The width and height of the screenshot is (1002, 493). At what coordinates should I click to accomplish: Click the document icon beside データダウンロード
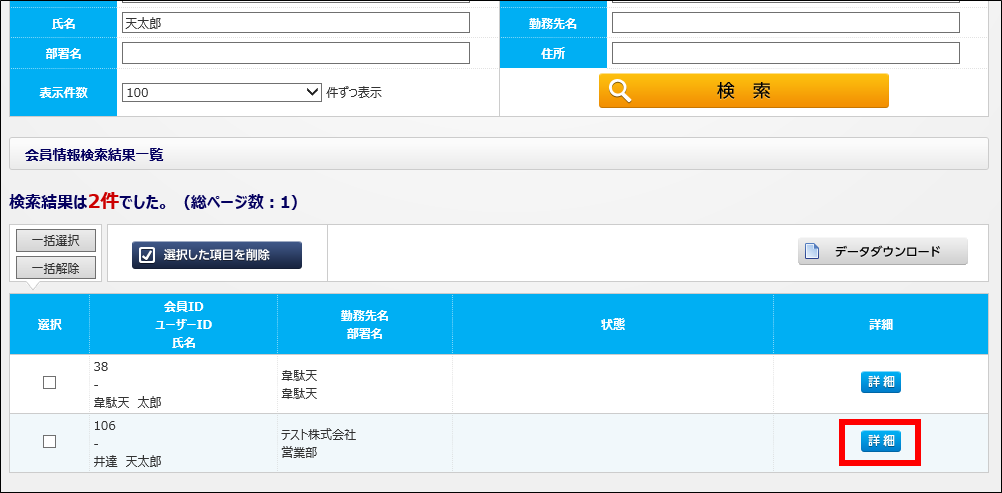click(812, 251)
